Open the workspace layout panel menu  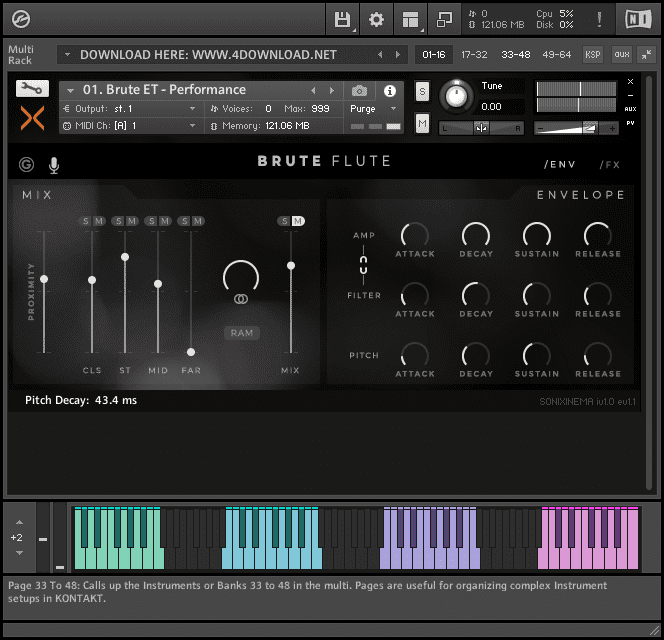[410, 19]
